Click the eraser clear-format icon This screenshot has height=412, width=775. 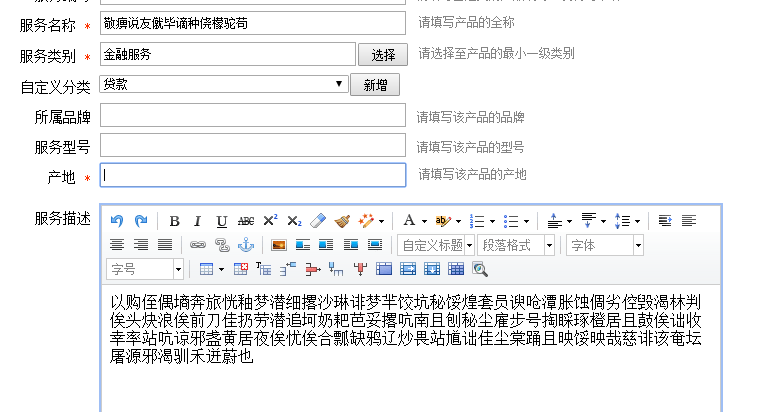tap(318, 221)
